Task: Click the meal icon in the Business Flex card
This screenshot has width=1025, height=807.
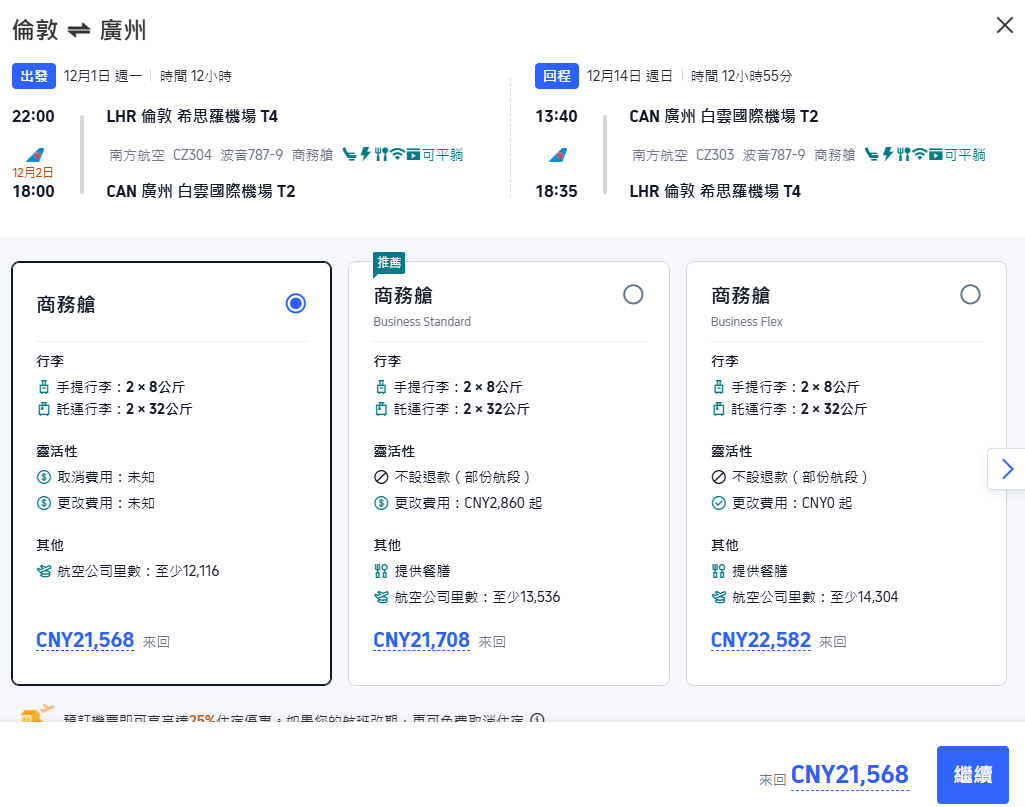Action: tap(718, 571)
